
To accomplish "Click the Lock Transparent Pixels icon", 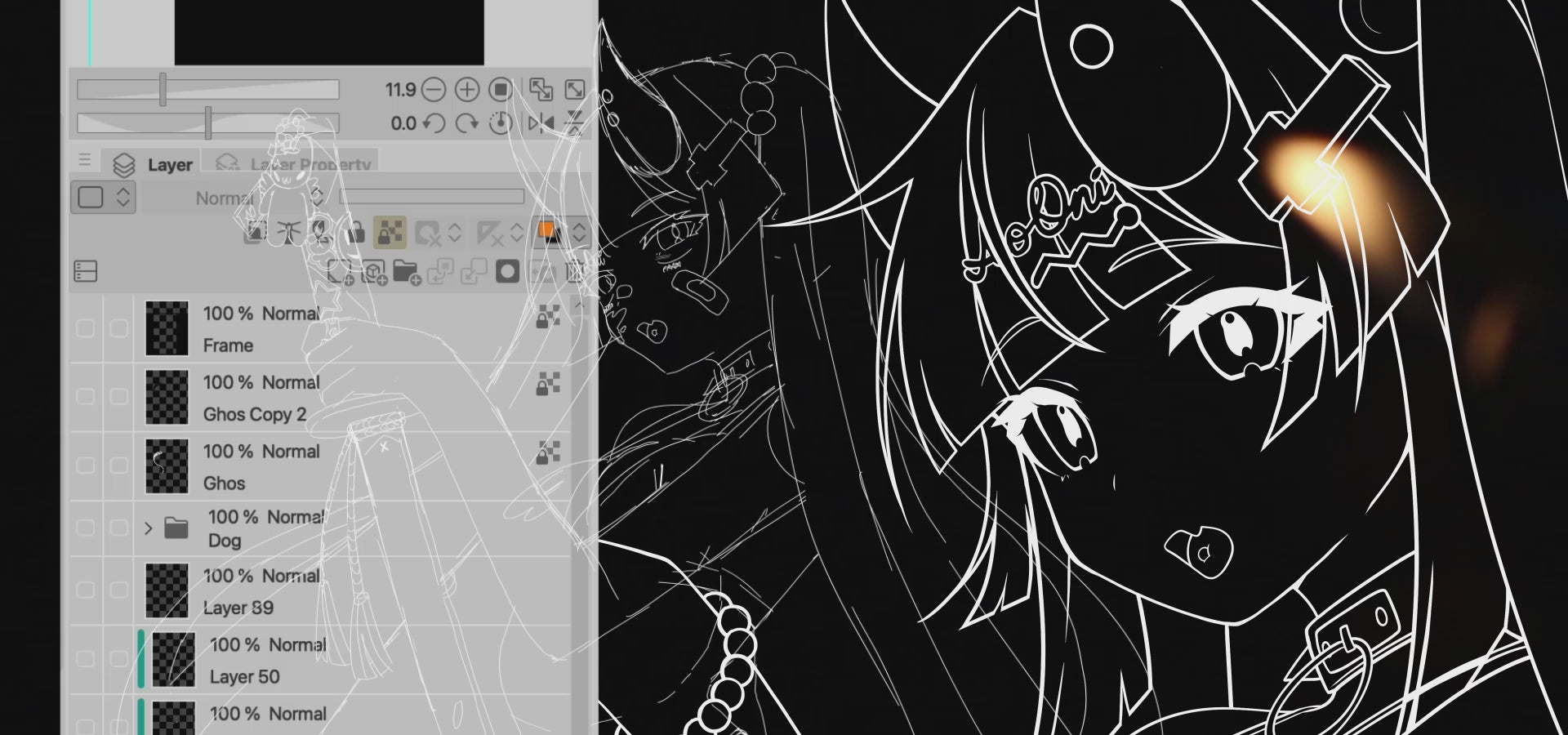I will (390, 233).
